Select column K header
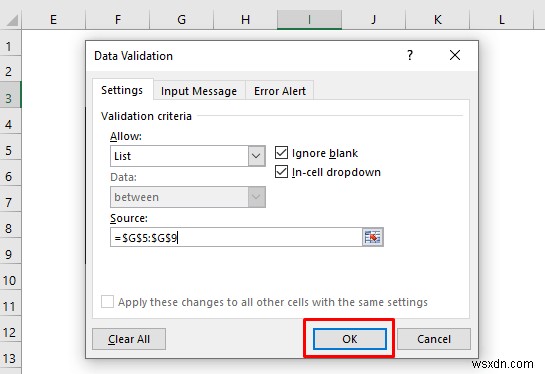Viewport: 545px width, 374px height. [438, 20]
